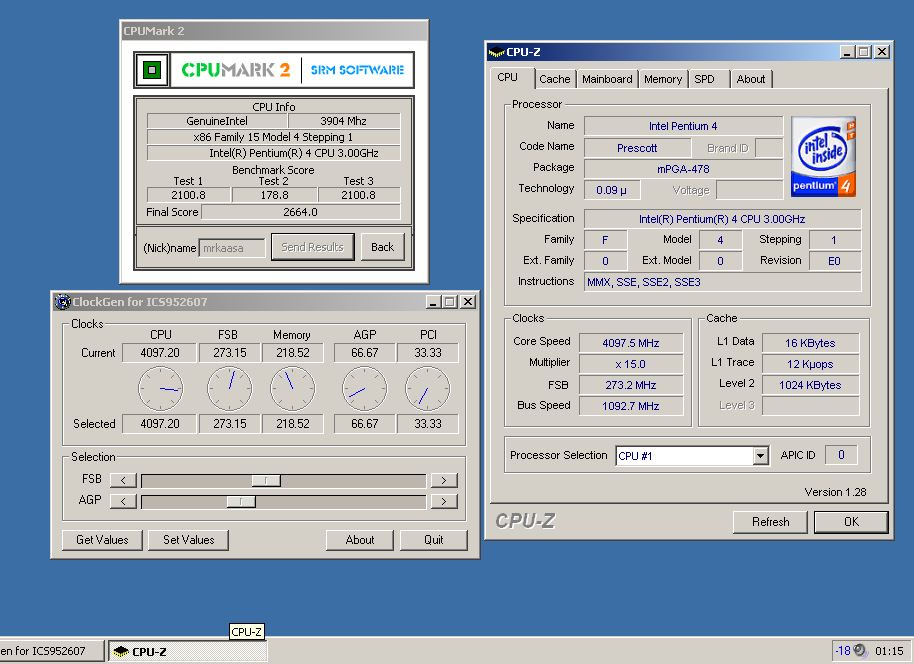Click the ClockGen title bar clock icon
This screenshot has height=664, width=914.
click(x=62, y=302)
